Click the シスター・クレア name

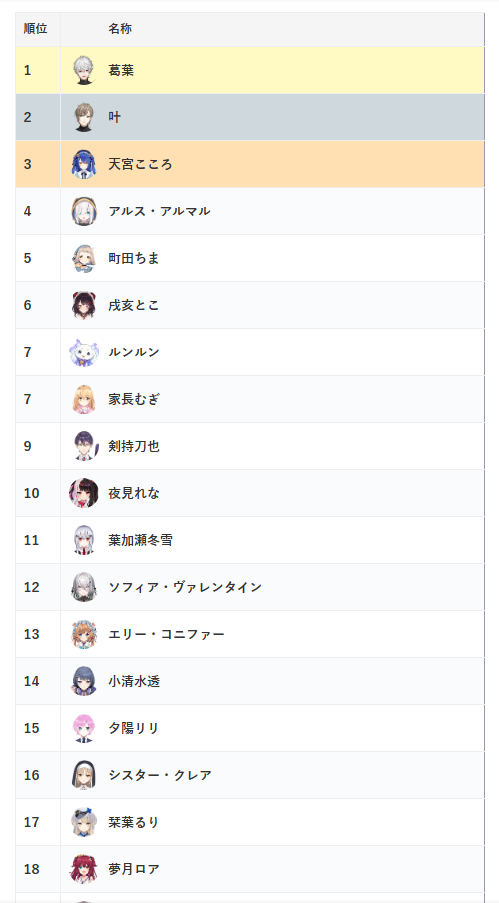click(x=160, y=775)
